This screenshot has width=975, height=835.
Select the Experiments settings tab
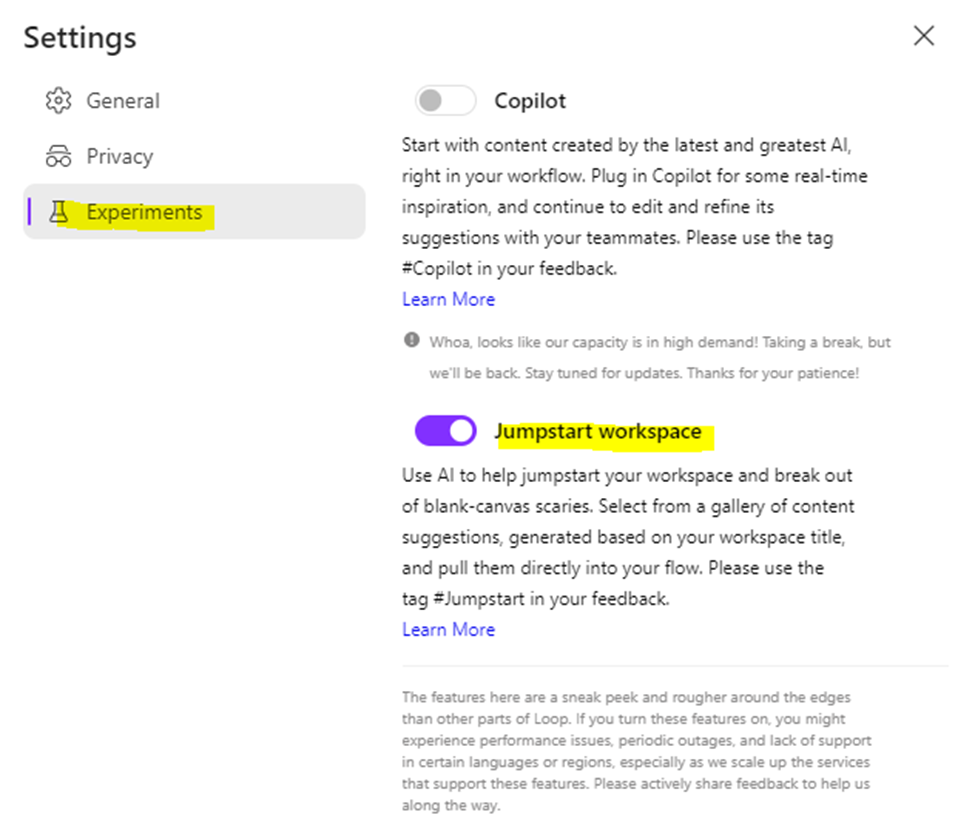144,212
